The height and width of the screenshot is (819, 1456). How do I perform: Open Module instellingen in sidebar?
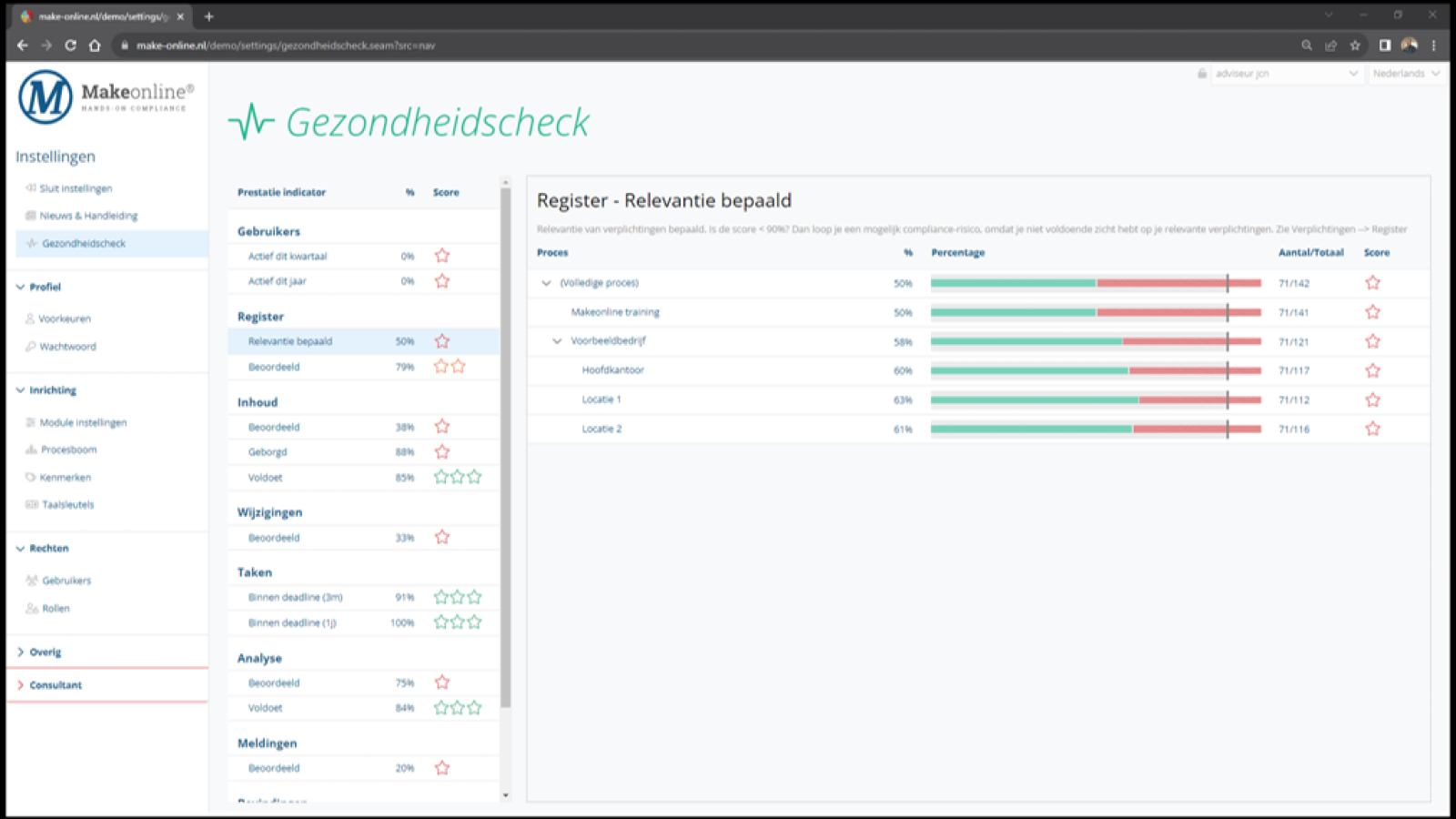click(83, 422)
